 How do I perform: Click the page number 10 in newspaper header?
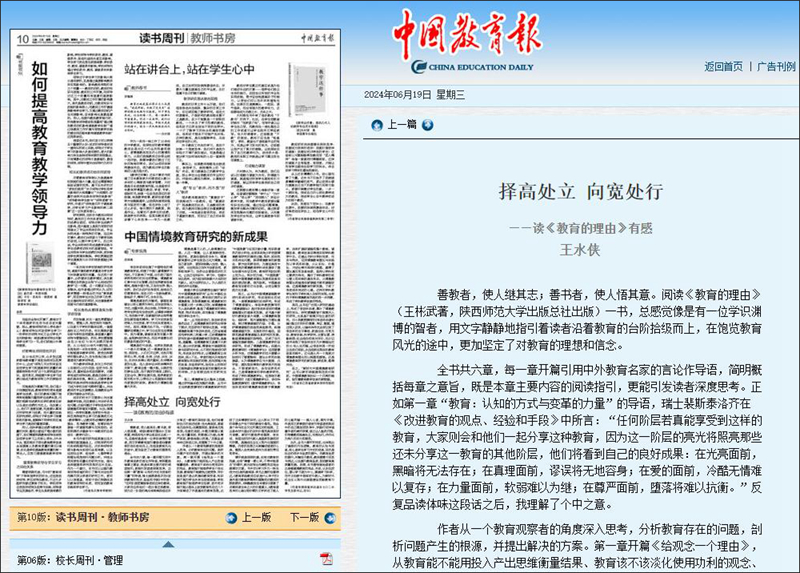[x=23, y=39]
